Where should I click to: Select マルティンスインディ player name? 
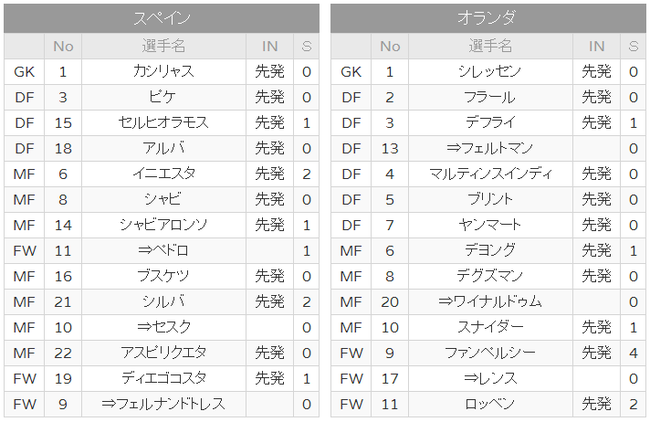490,174
